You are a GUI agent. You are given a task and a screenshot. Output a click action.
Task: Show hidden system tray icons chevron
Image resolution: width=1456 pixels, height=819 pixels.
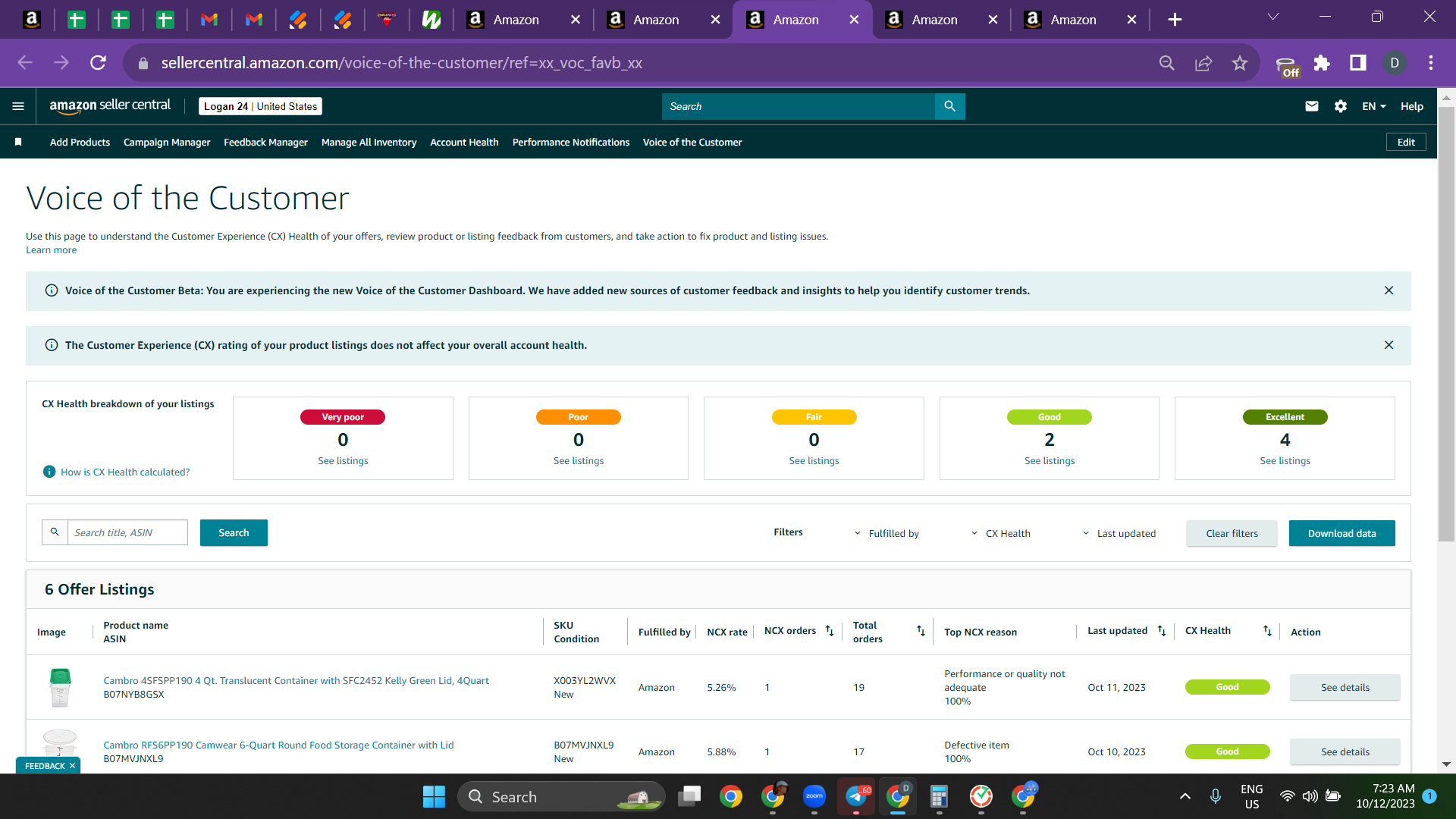1185,796
